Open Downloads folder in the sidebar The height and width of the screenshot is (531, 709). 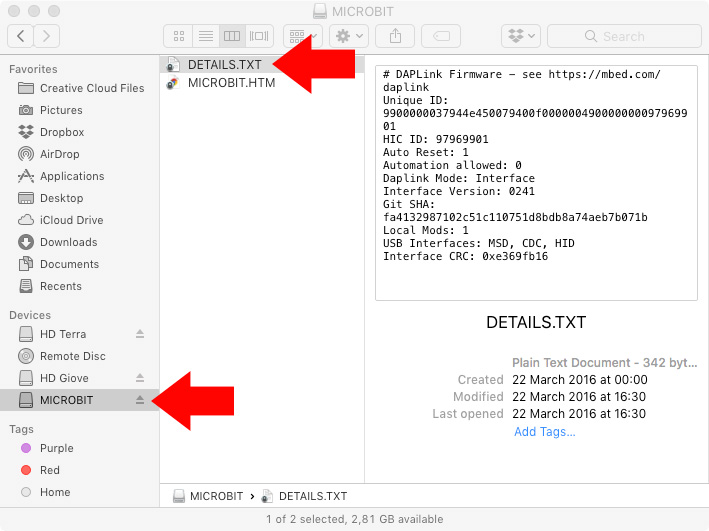point(68,242)
